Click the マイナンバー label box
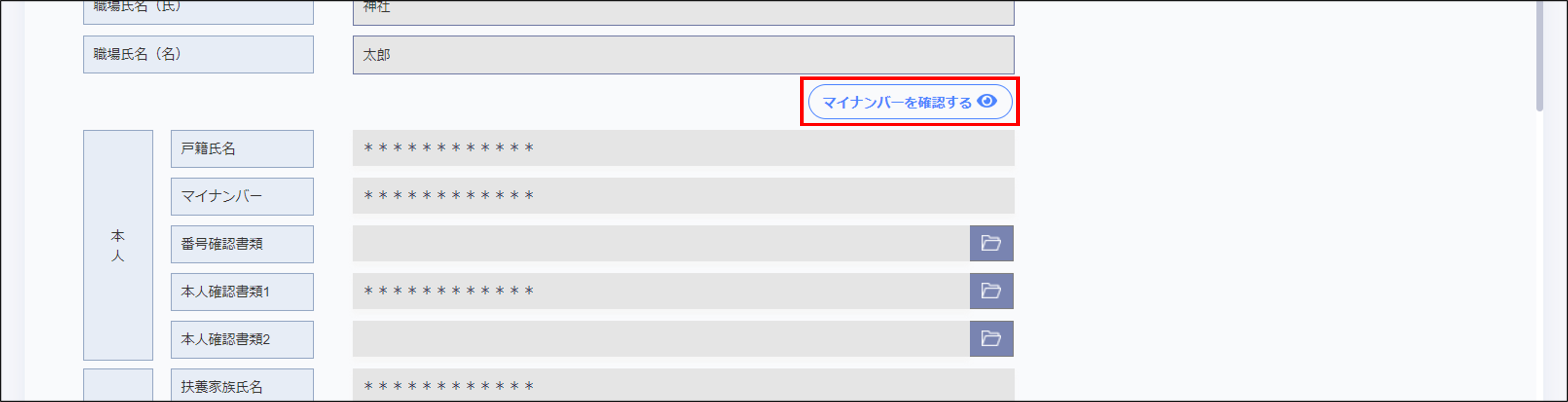This screenshot has width=1568, height=402. tap(242, 196)
